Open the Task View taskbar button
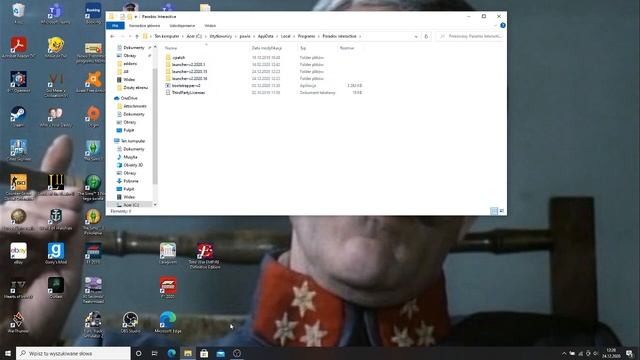The height and width of the screenshot is (360, 640). 155,353
